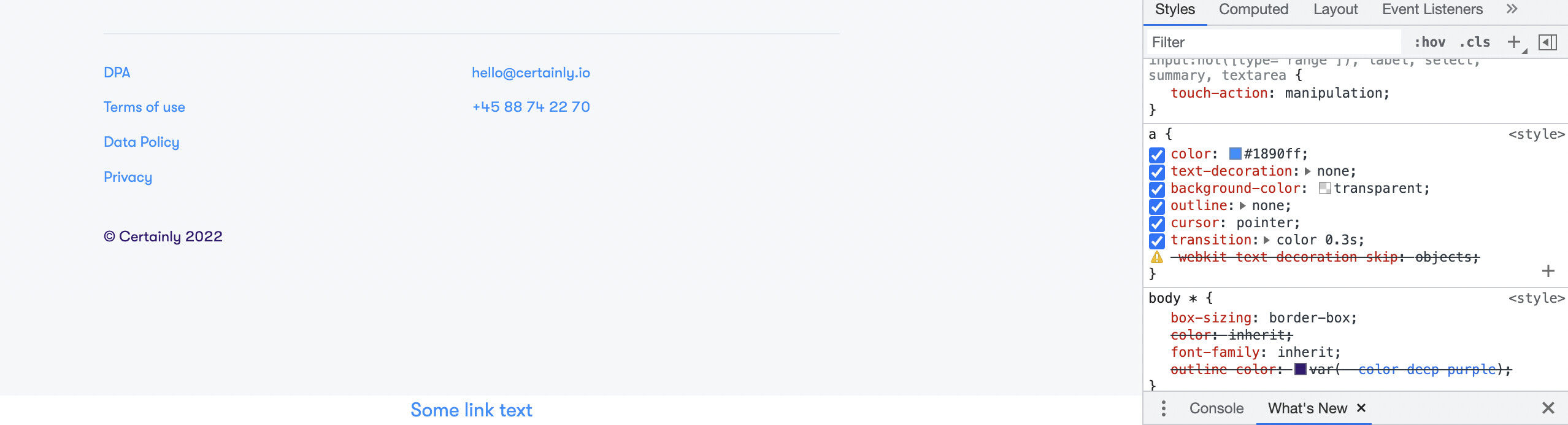The width and height of the screenshot is (1568, 425).
Task: Uncheck the color property checkbox
Action: 1157,154
